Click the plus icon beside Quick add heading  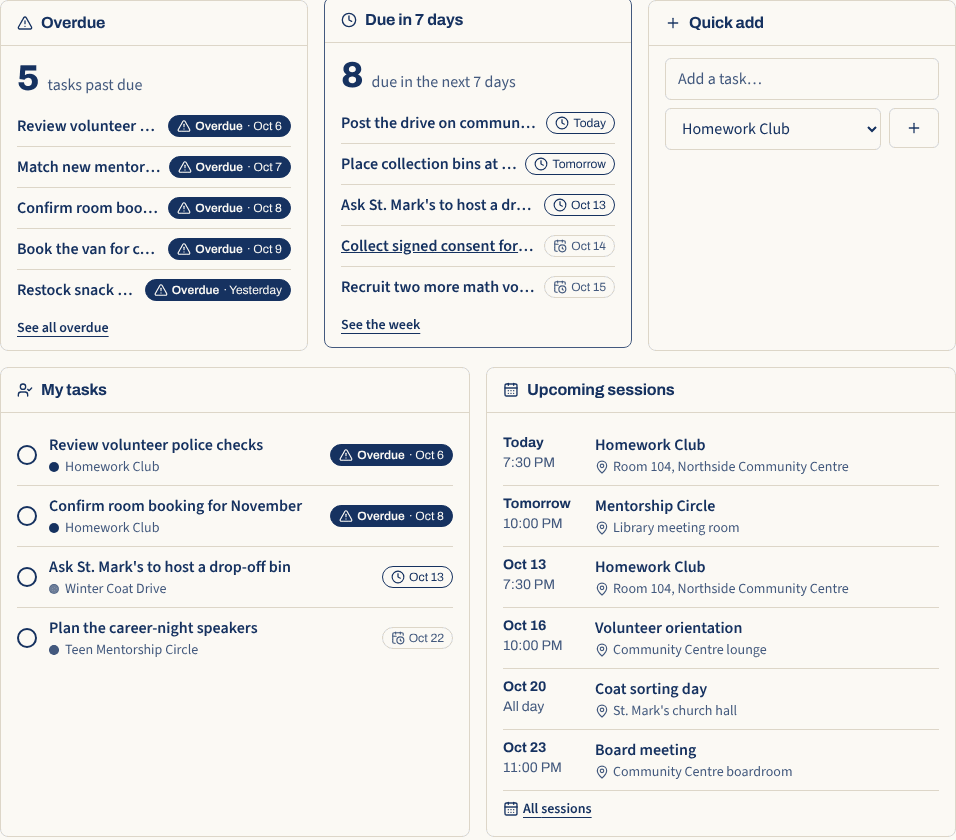672,23
